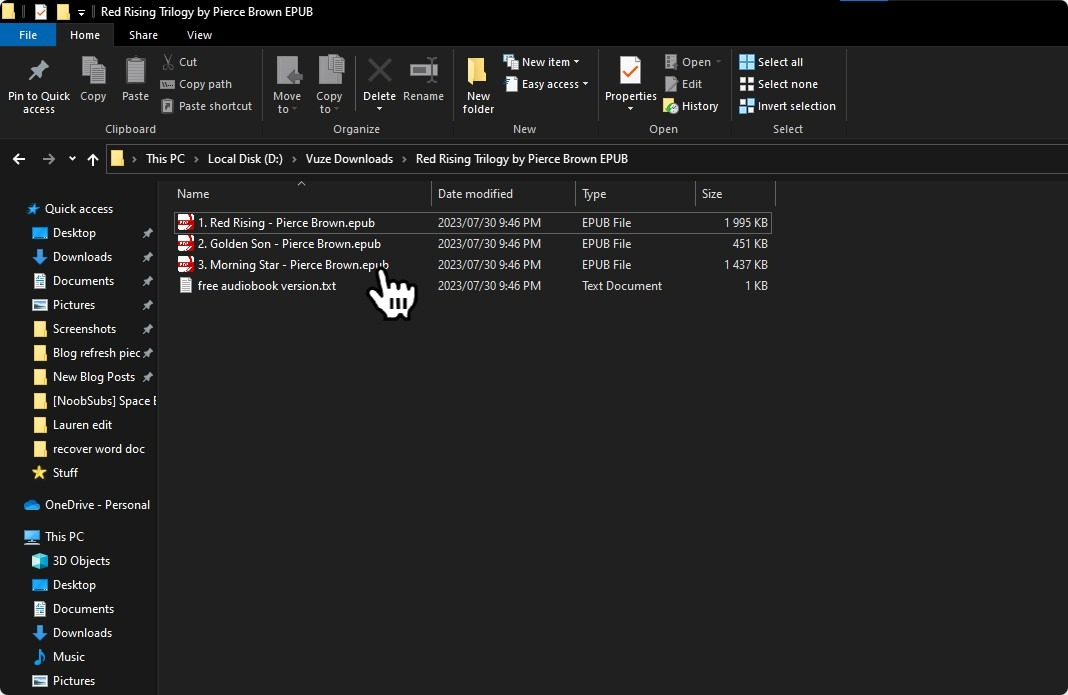The width and height of the screenshot is (1068, 695).
Task: Click Pin to Quick access icon
Action: point(39,71)
